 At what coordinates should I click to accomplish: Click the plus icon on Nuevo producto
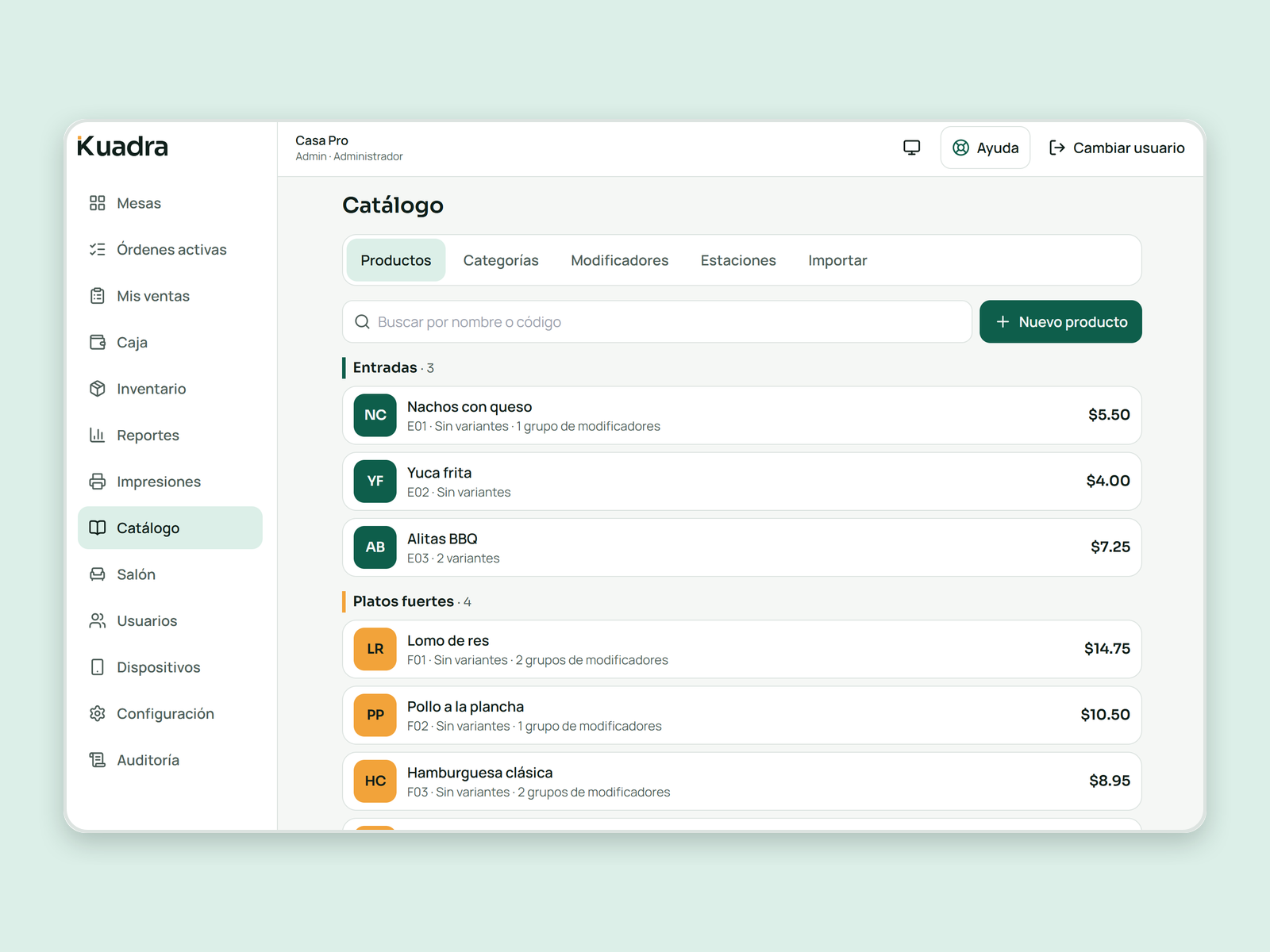(x=1003, y=322)
